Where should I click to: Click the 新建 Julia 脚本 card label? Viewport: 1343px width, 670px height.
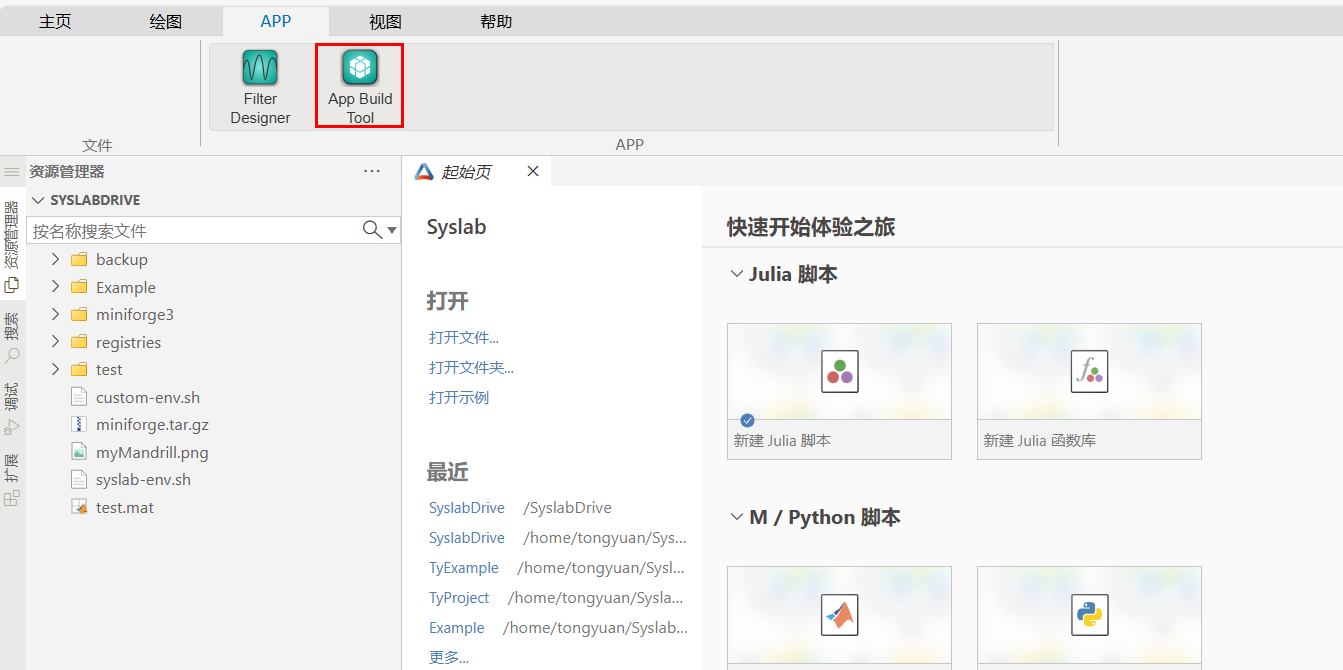tap(782, 440)
